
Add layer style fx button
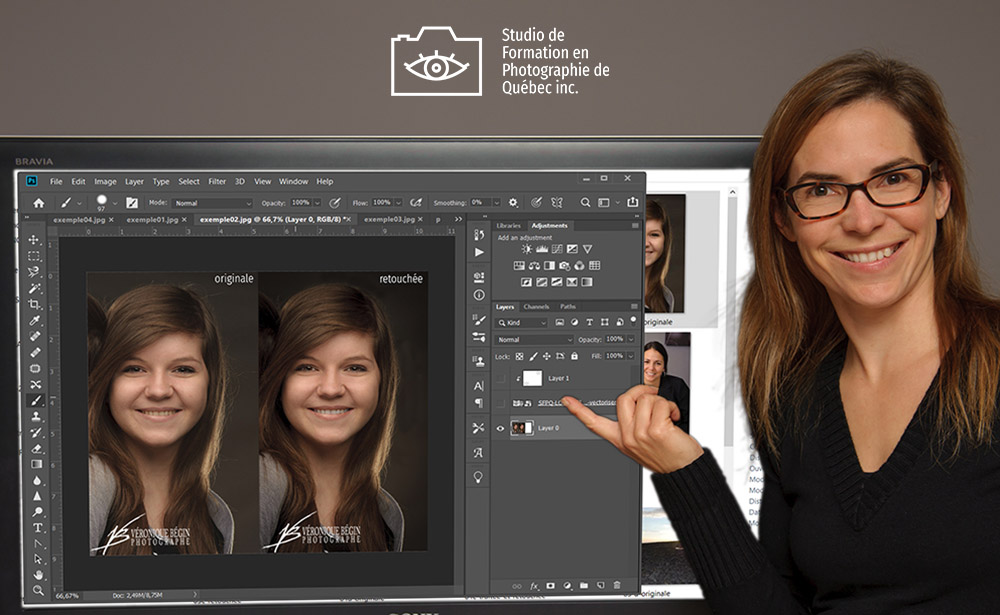pos(534,586)
